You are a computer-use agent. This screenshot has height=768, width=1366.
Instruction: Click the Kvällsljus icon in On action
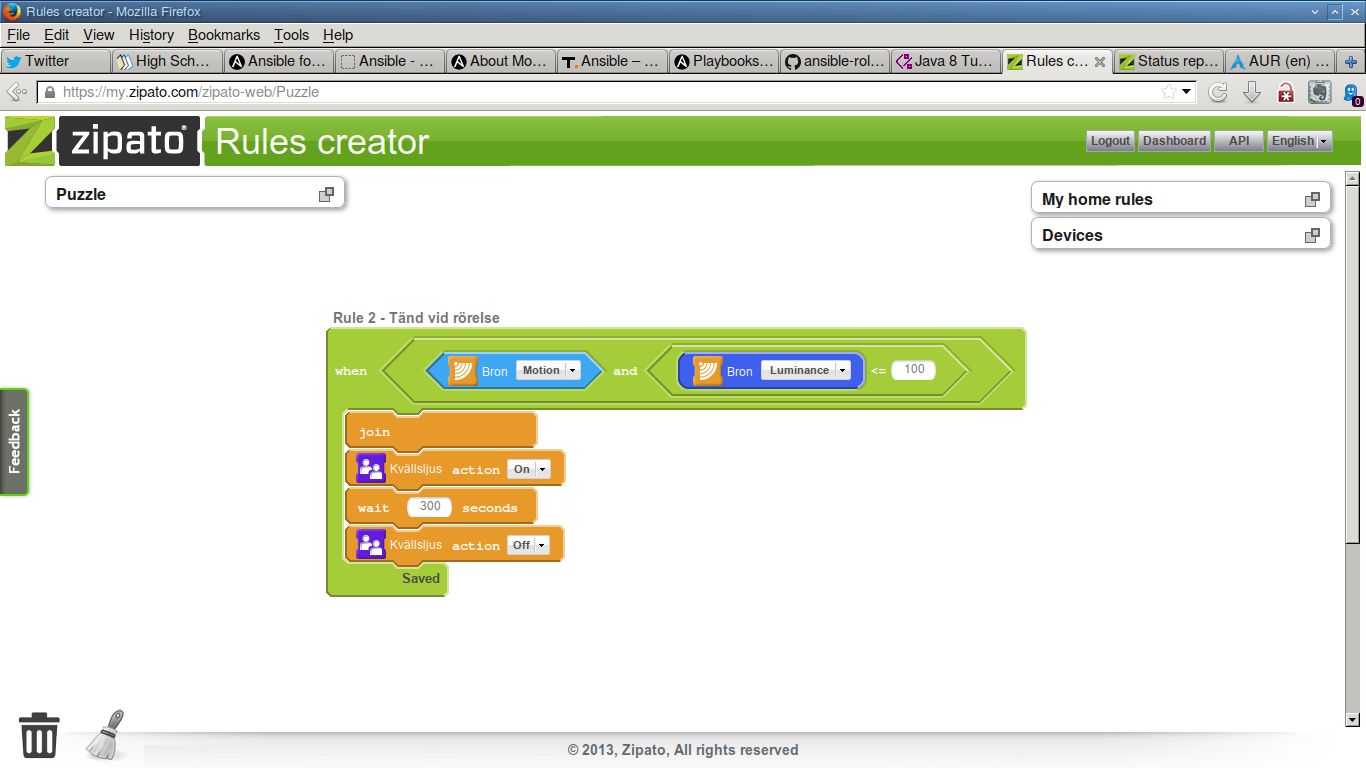click(x=371, y=469)
